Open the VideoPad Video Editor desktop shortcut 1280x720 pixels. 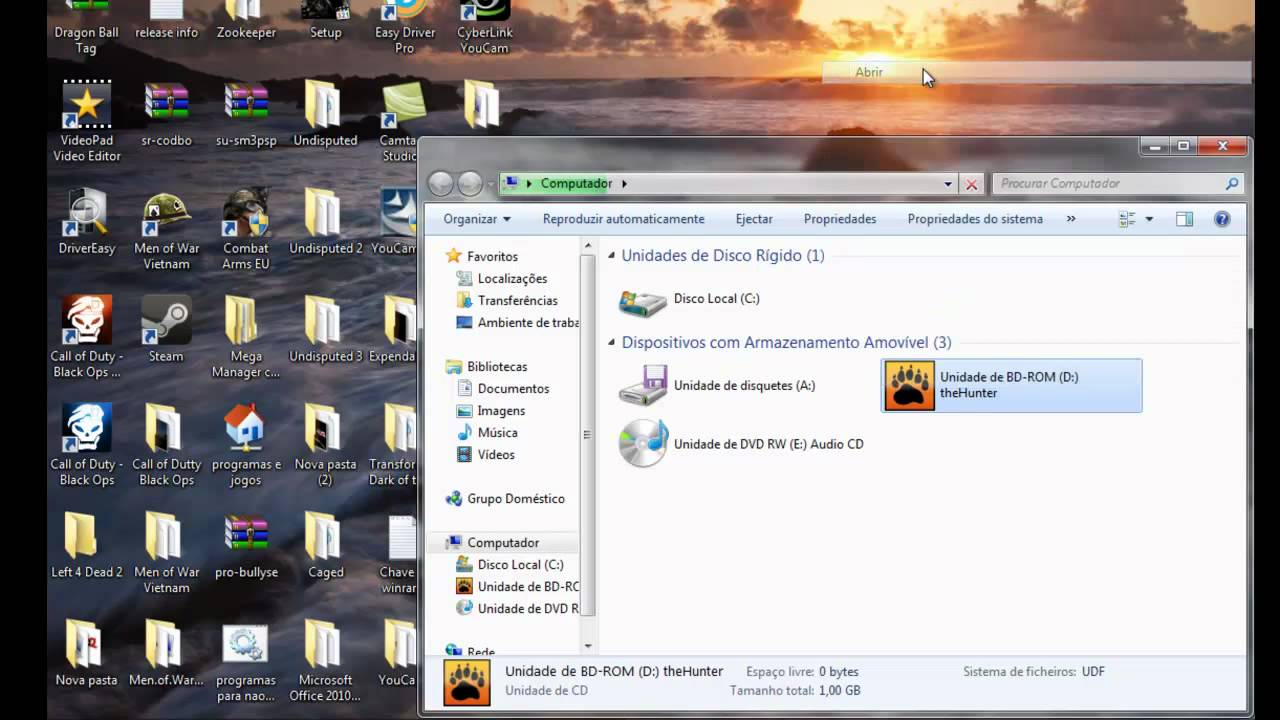coord(87,122)
